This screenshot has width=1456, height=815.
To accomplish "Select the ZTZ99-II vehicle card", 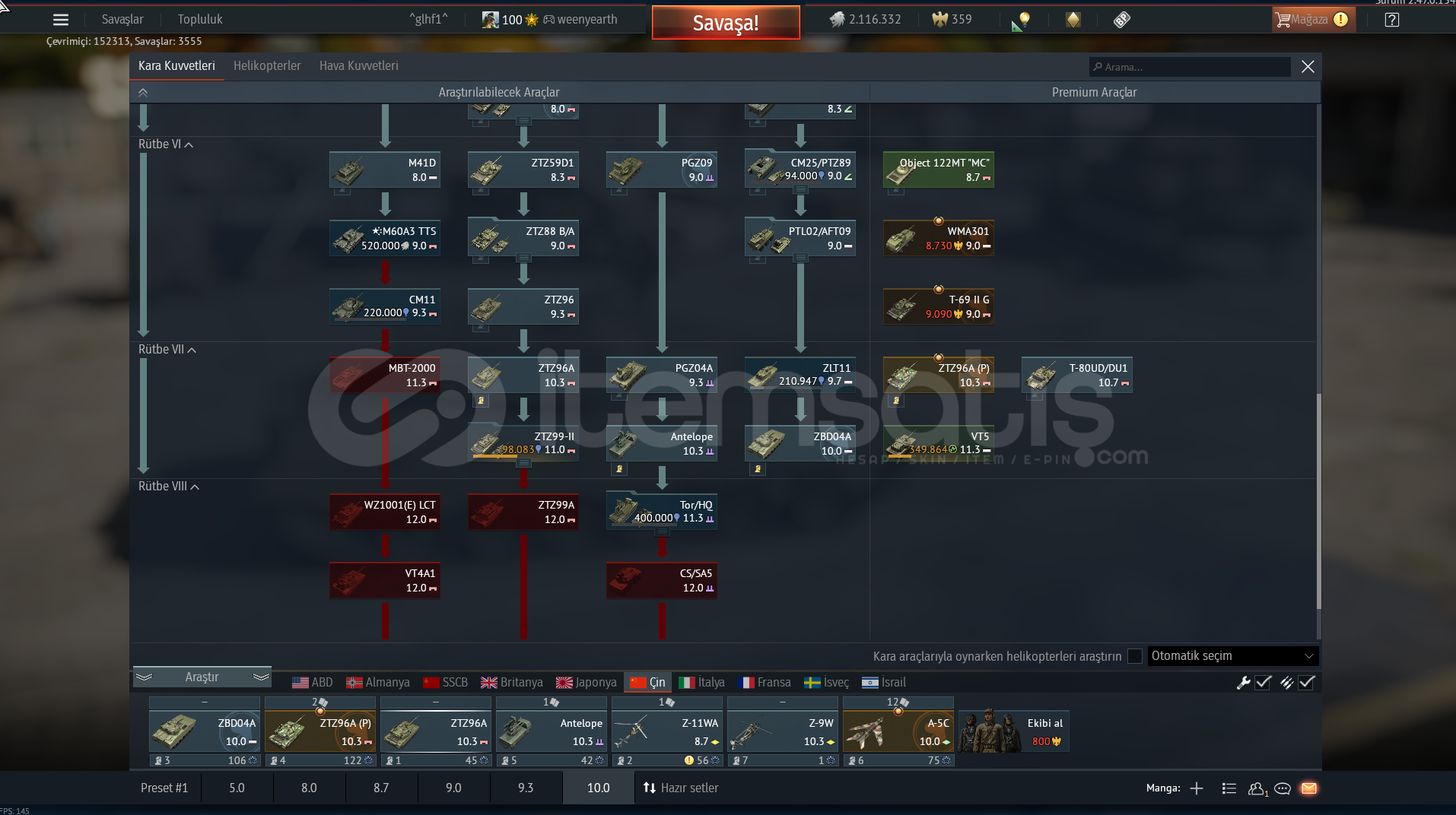I will coord(523,443).
